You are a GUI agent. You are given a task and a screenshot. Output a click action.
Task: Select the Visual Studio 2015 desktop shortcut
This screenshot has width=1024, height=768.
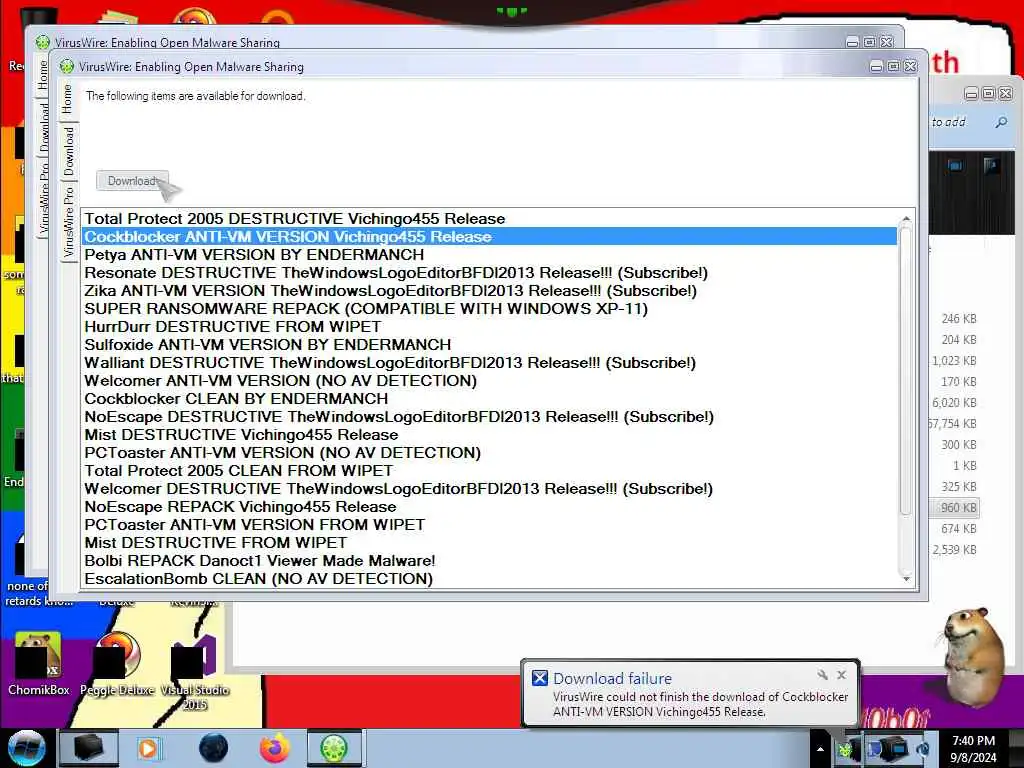point(194,671)
